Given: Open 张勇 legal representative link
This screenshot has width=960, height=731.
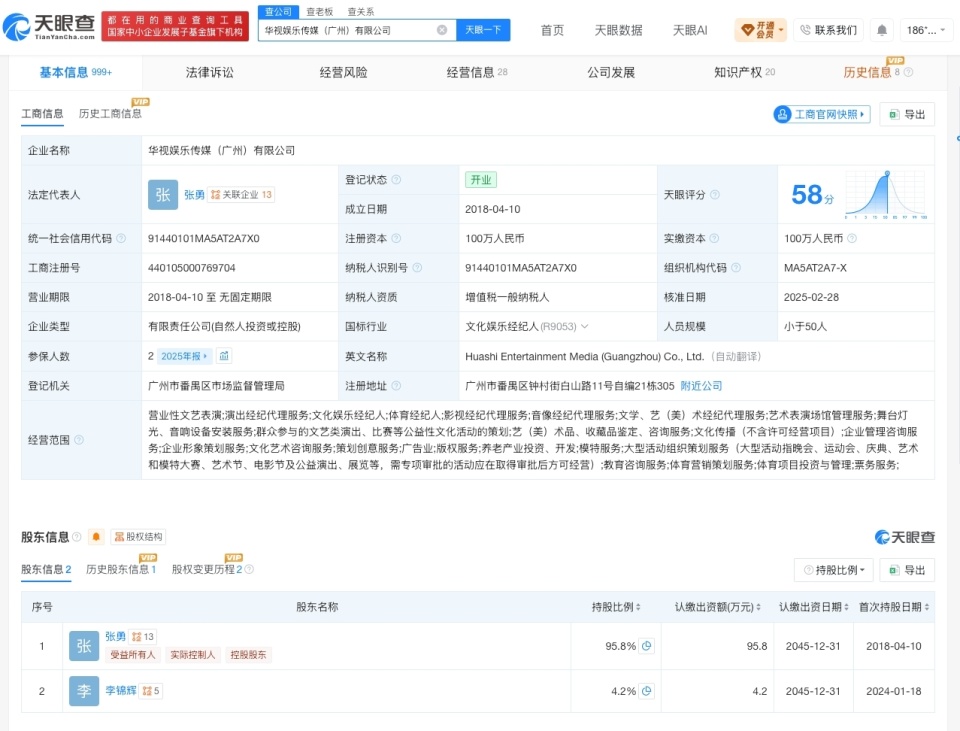Looking at the screenshot, I should pyautogui.click(x=194, y=195).
